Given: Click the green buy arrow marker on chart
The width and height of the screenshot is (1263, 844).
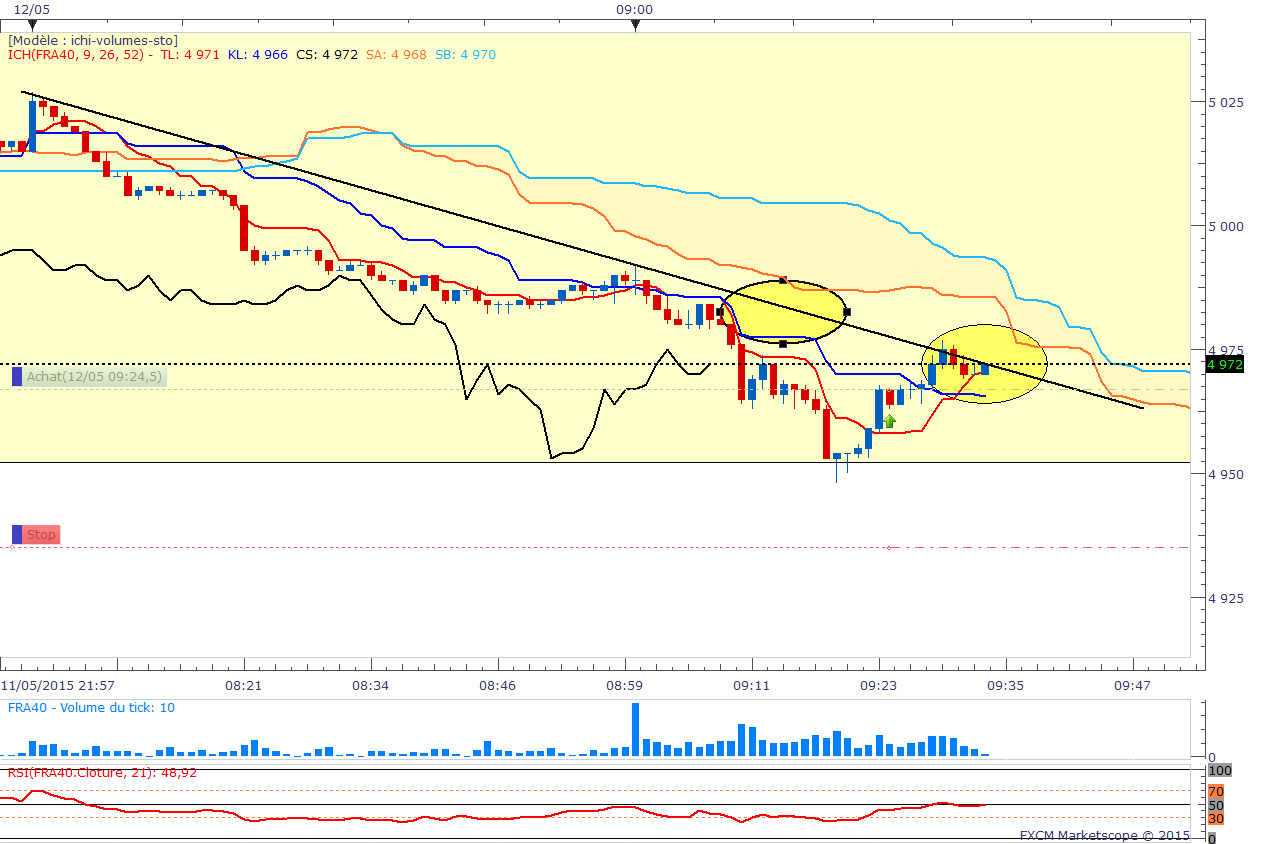Looking at the screenshot, I should pos(889,421).
